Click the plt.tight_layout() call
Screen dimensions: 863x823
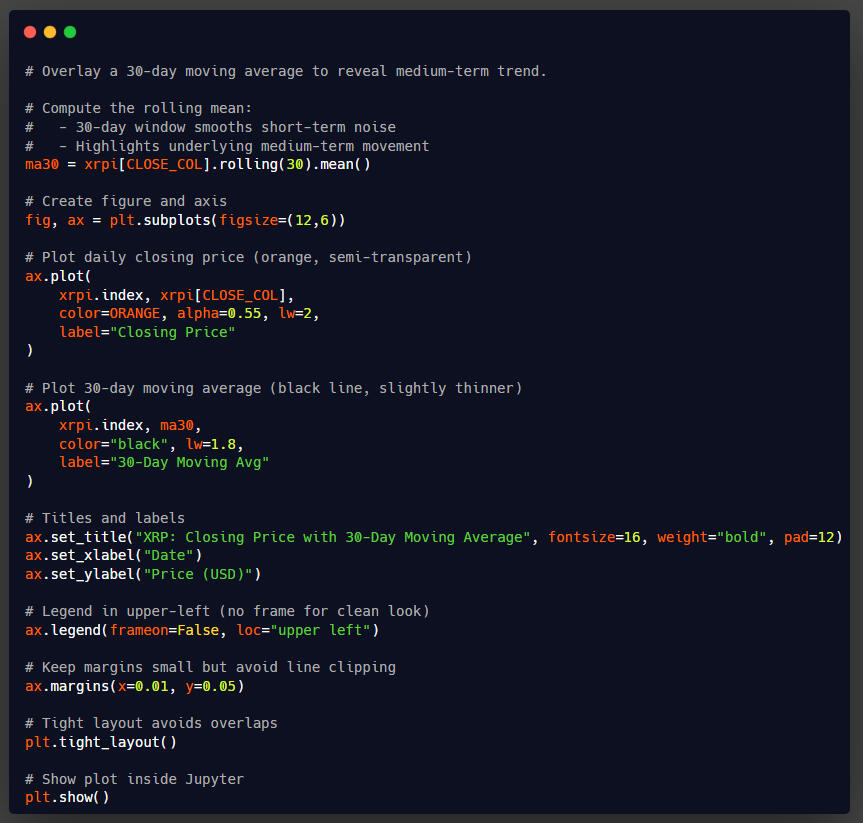click(x=101, y=742)
